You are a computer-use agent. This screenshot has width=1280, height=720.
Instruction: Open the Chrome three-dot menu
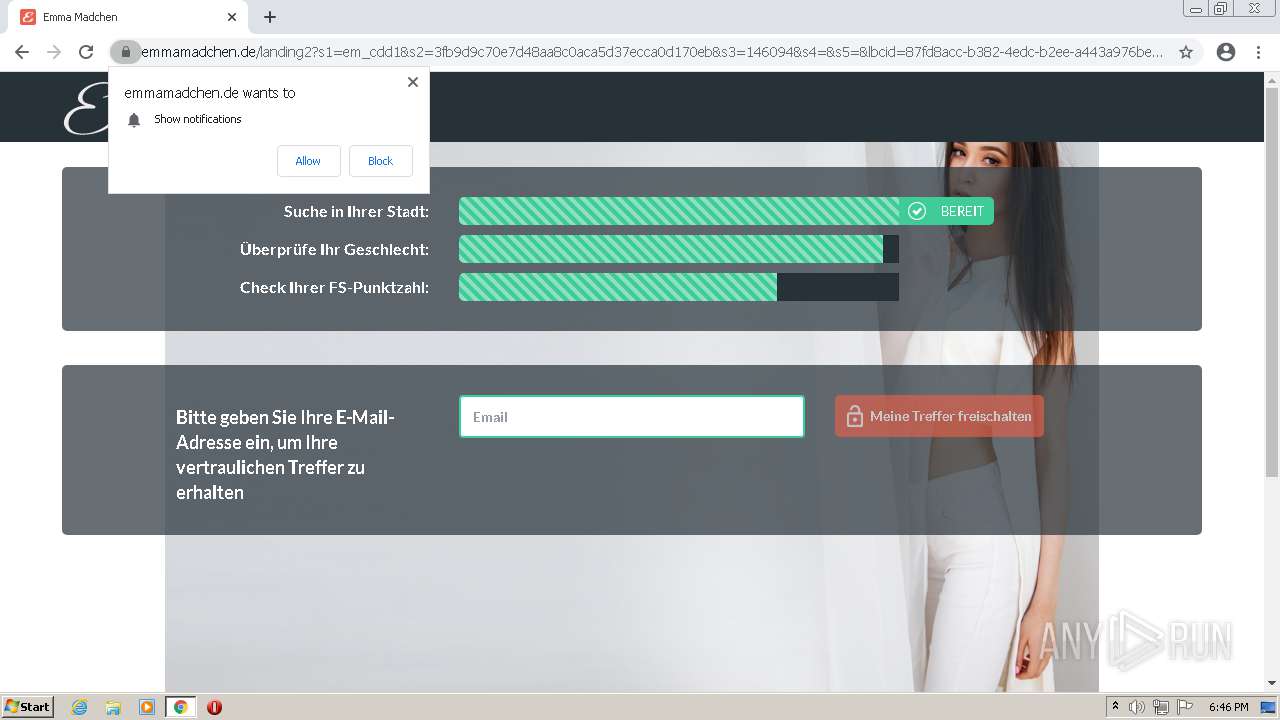click(x=1258, y=52)
